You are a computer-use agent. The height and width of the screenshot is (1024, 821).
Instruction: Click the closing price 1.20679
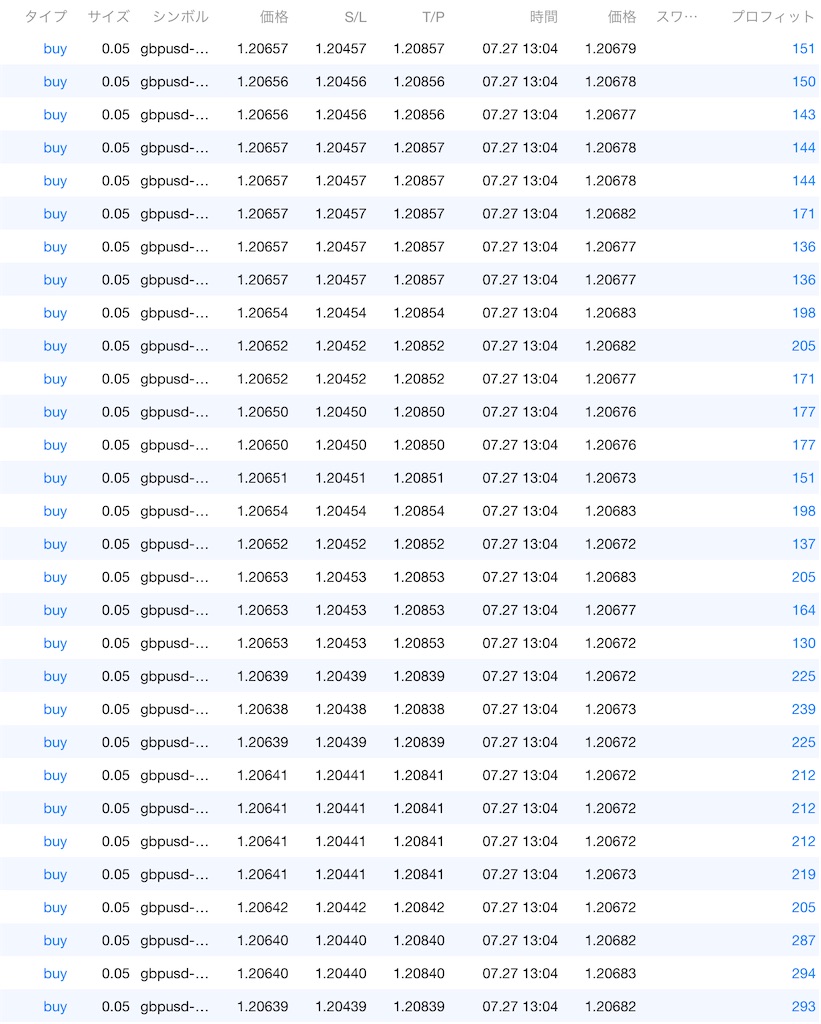[610, 48]
